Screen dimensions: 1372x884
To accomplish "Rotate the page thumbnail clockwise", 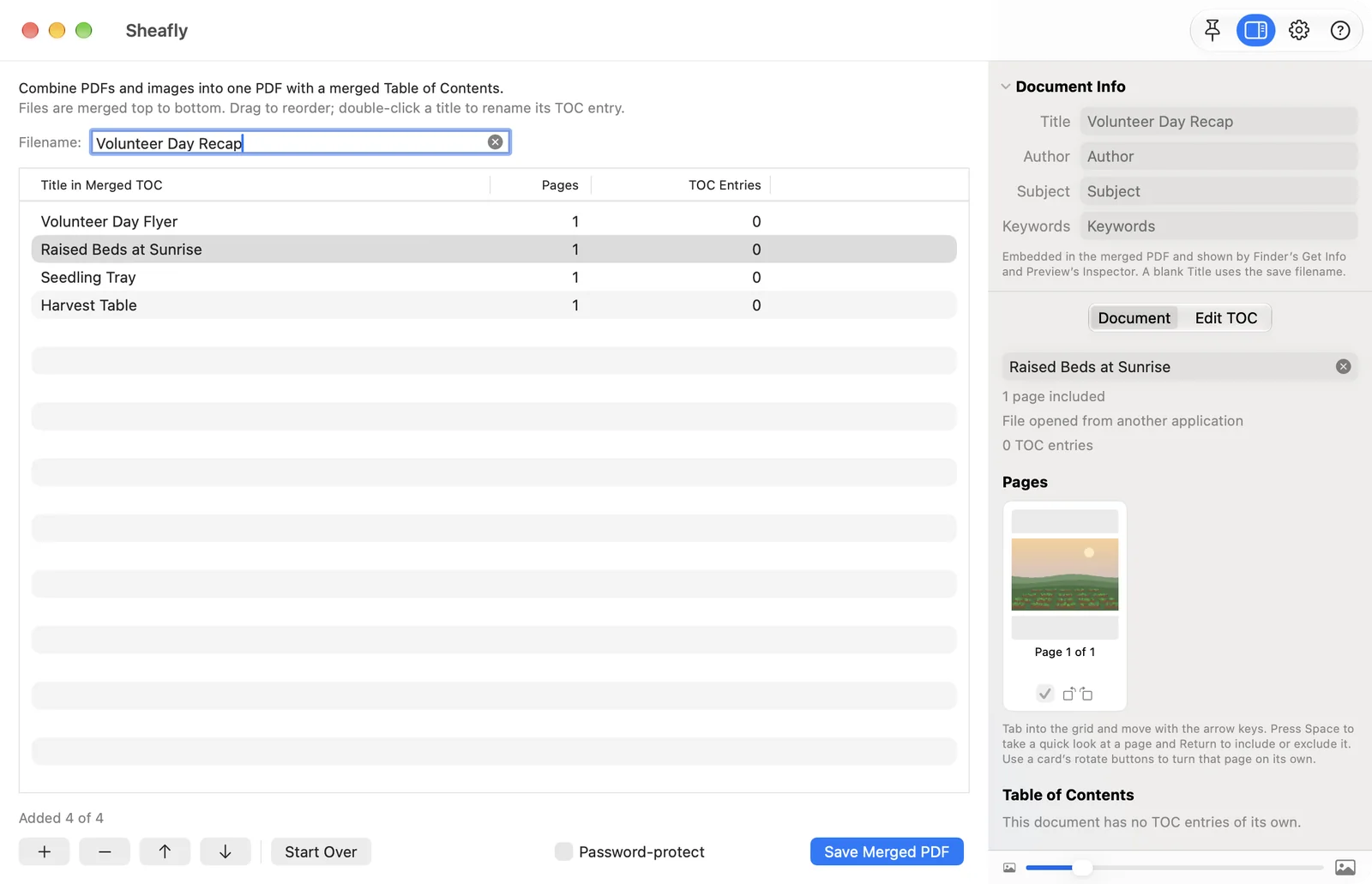I will click(1086, 694).
